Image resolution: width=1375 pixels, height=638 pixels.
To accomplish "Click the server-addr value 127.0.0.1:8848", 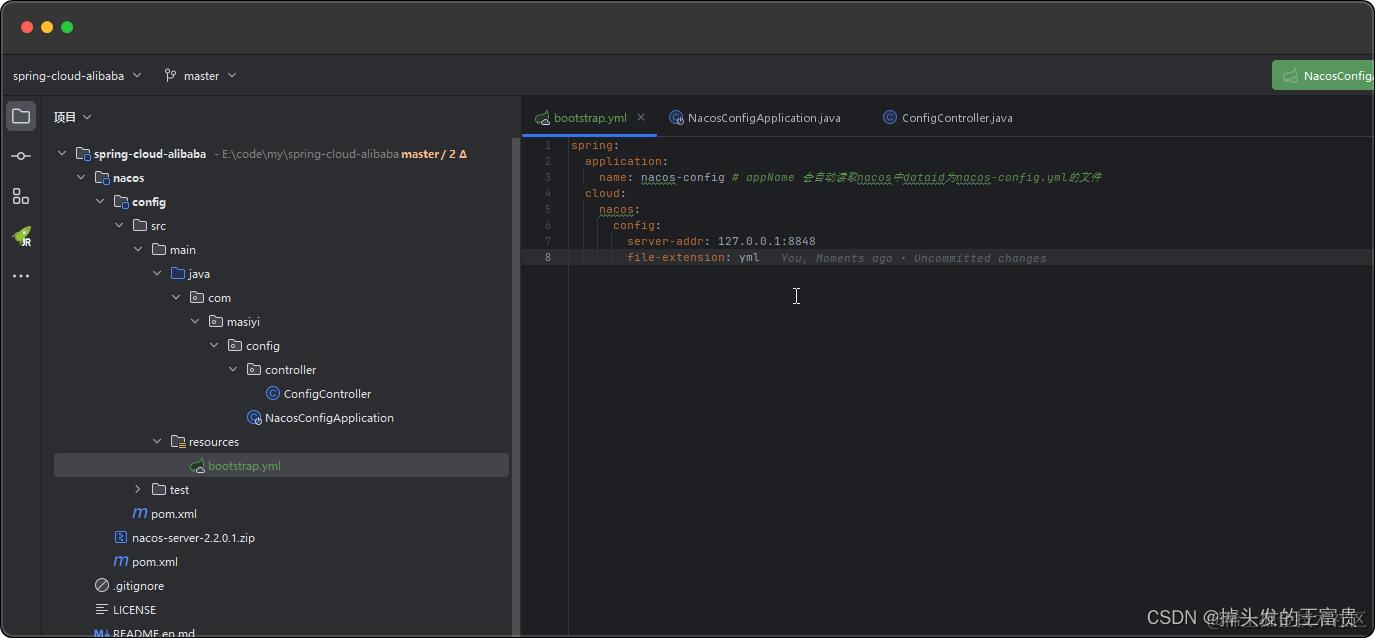I will click(766, 241).
